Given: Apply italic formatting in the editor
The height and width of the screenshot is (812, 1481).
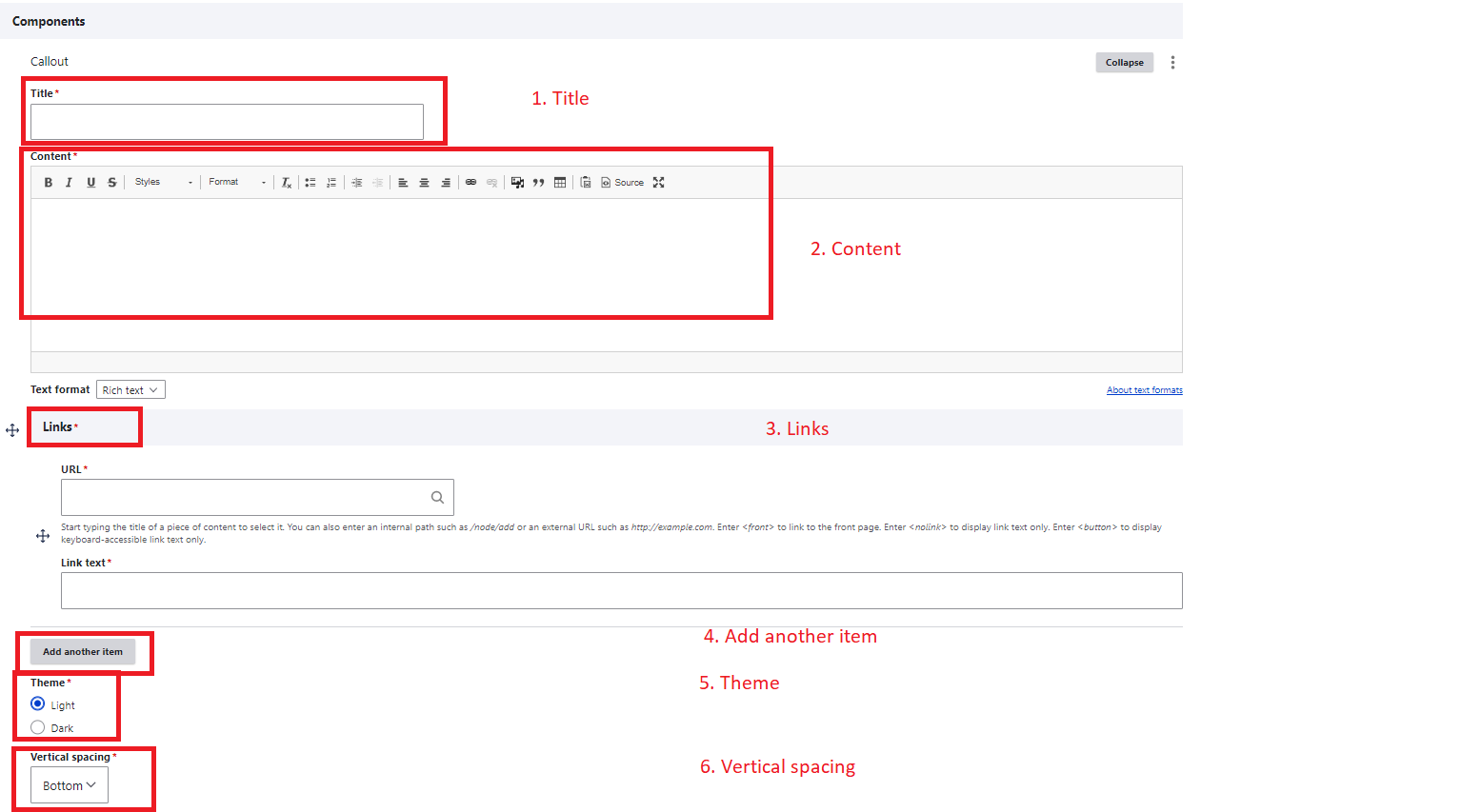Looking at the screenshot, I should pyautogui.click(x=70, y=183).
